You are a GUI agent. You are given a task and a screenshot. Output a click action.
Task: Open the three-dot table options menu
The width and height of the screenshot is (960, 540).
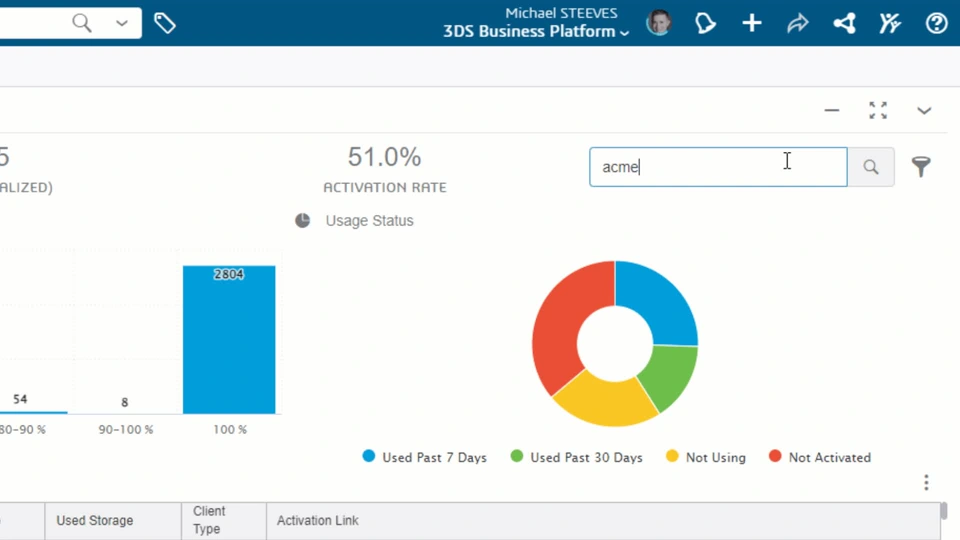coord(926,483)
